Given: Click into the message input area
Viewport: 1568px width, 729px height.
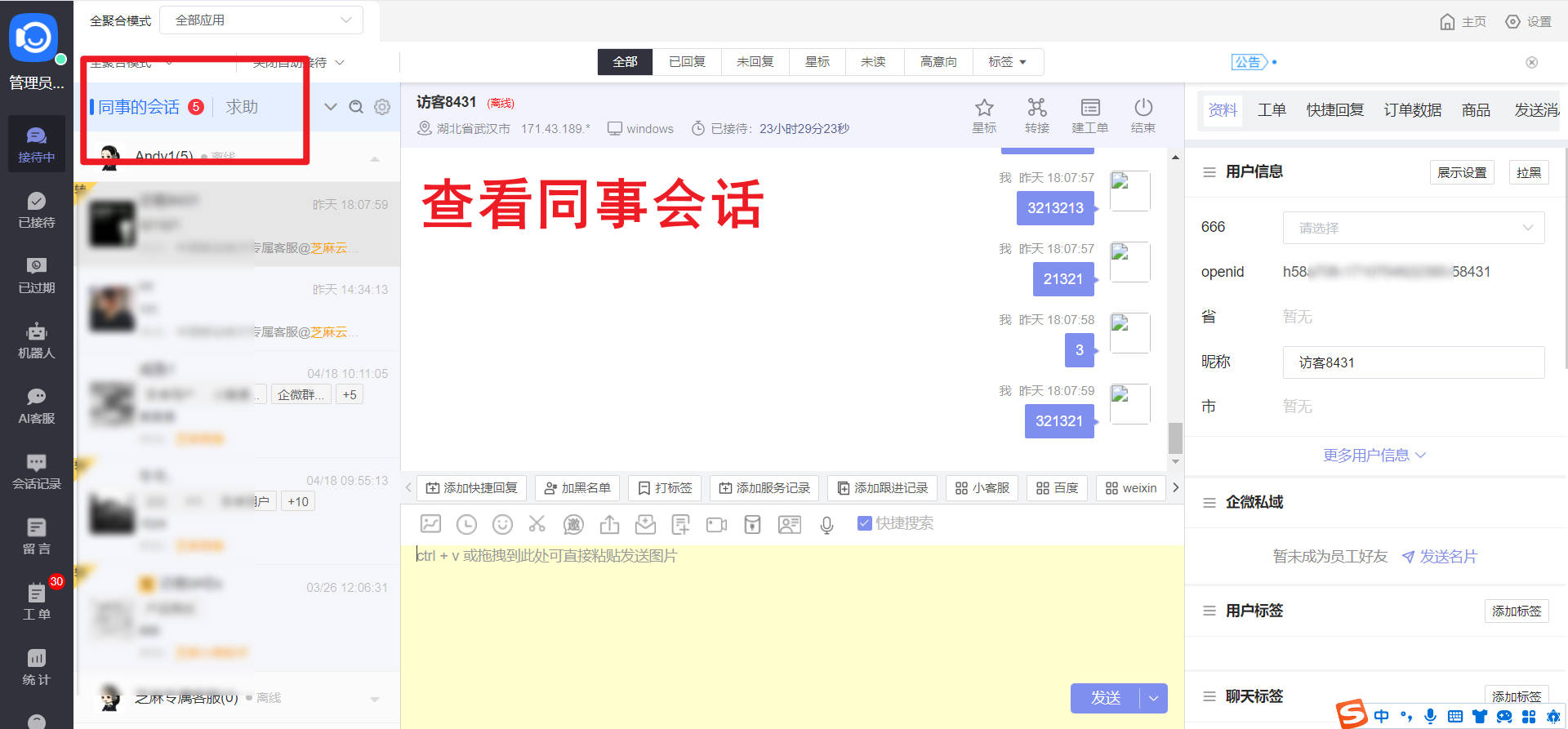Looking at the screenshot, I should pos(792,612).
